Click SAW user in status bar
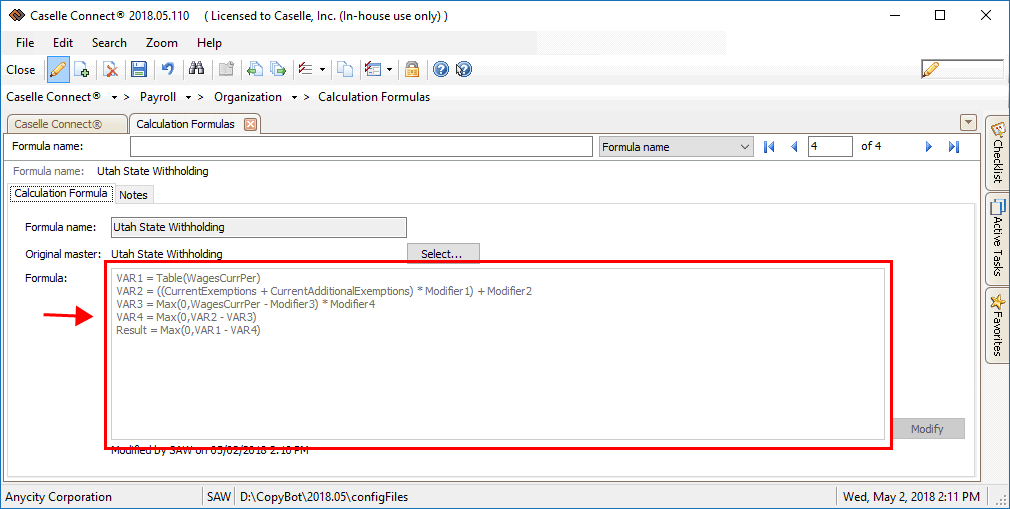The width and height of the screenshot is (1010, 509). [x=219, y=497]
